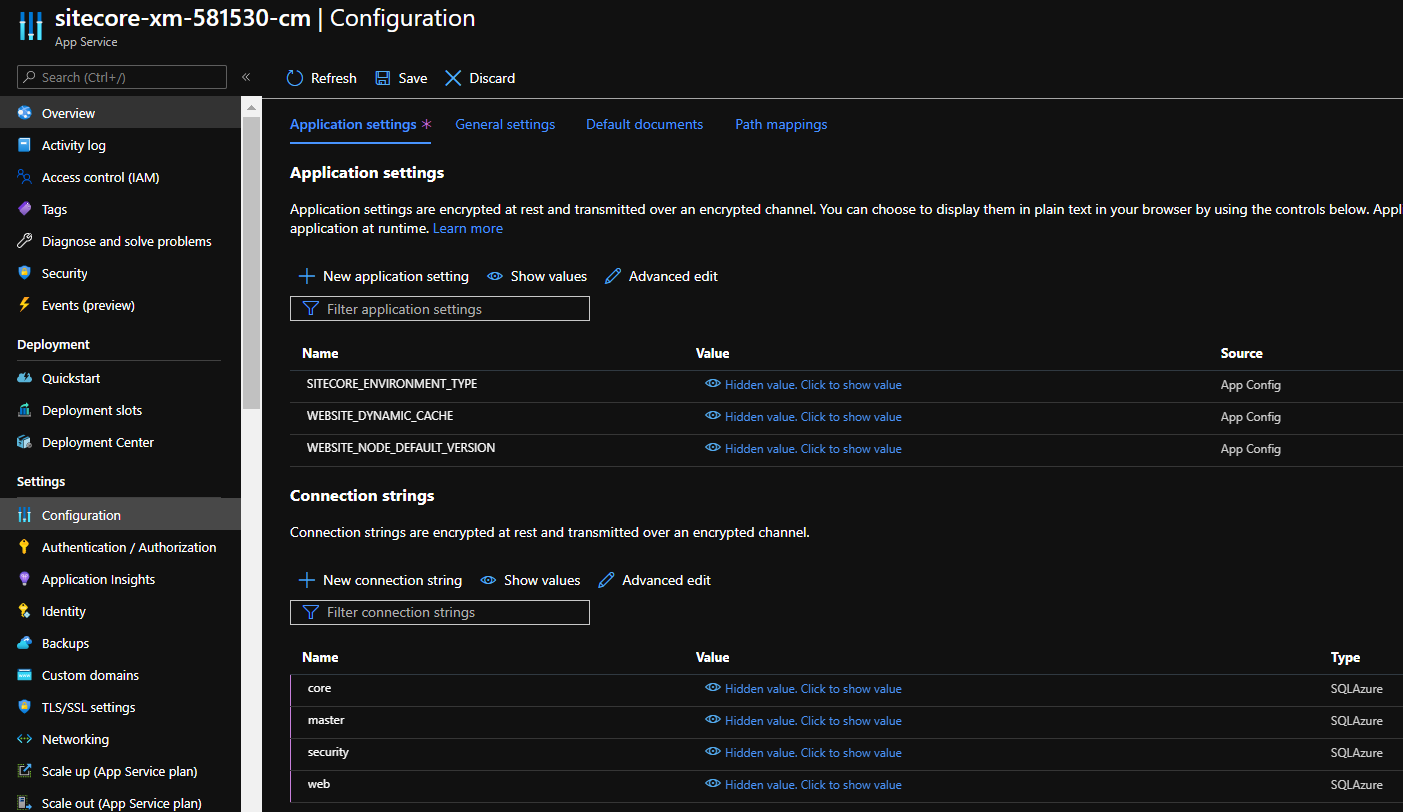
Task: Sort by Type column in connection strings
Action: tap(1345, 657)
